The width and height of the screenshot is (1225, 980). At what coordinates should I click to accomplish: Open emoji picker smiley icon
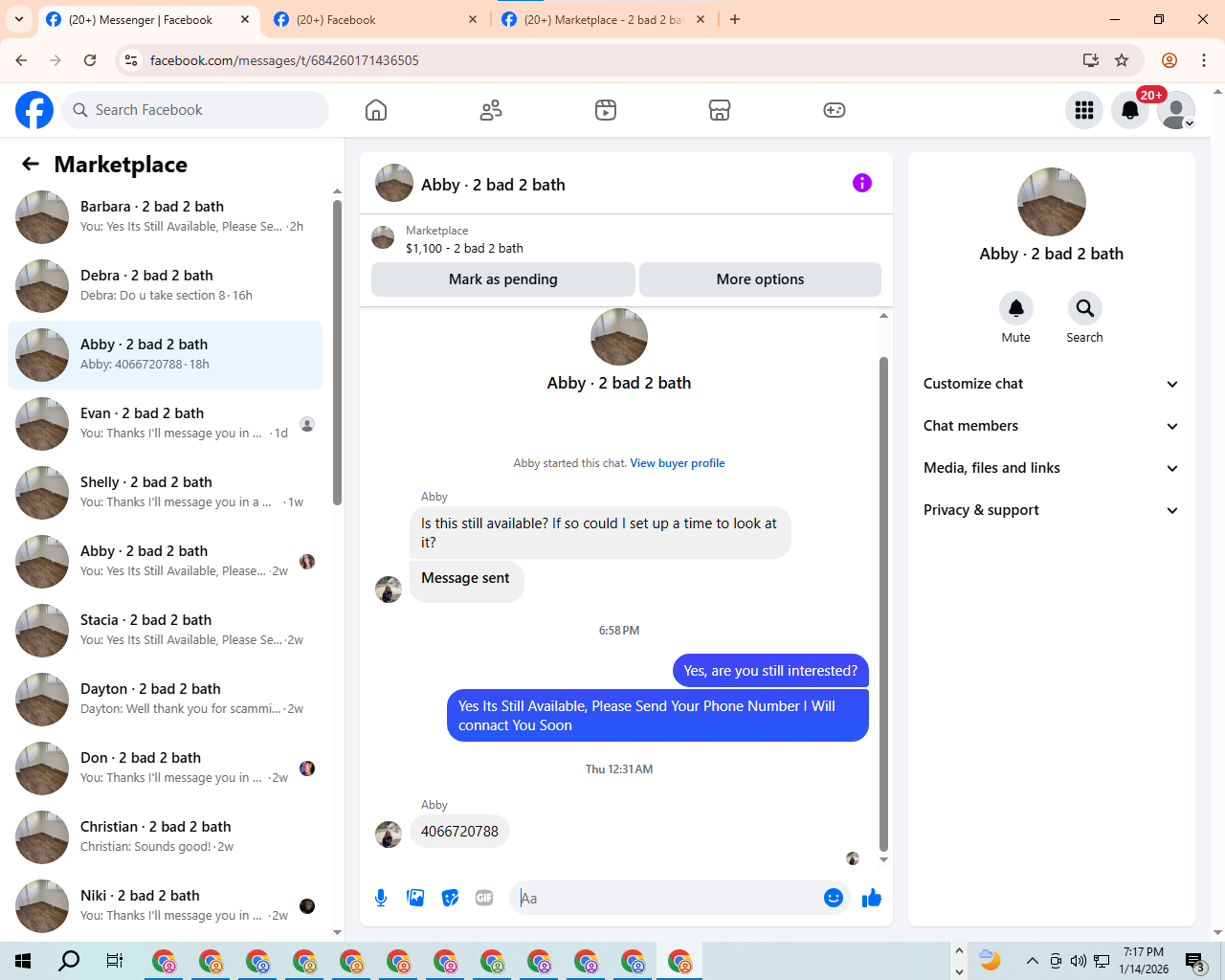click(834, 898)
